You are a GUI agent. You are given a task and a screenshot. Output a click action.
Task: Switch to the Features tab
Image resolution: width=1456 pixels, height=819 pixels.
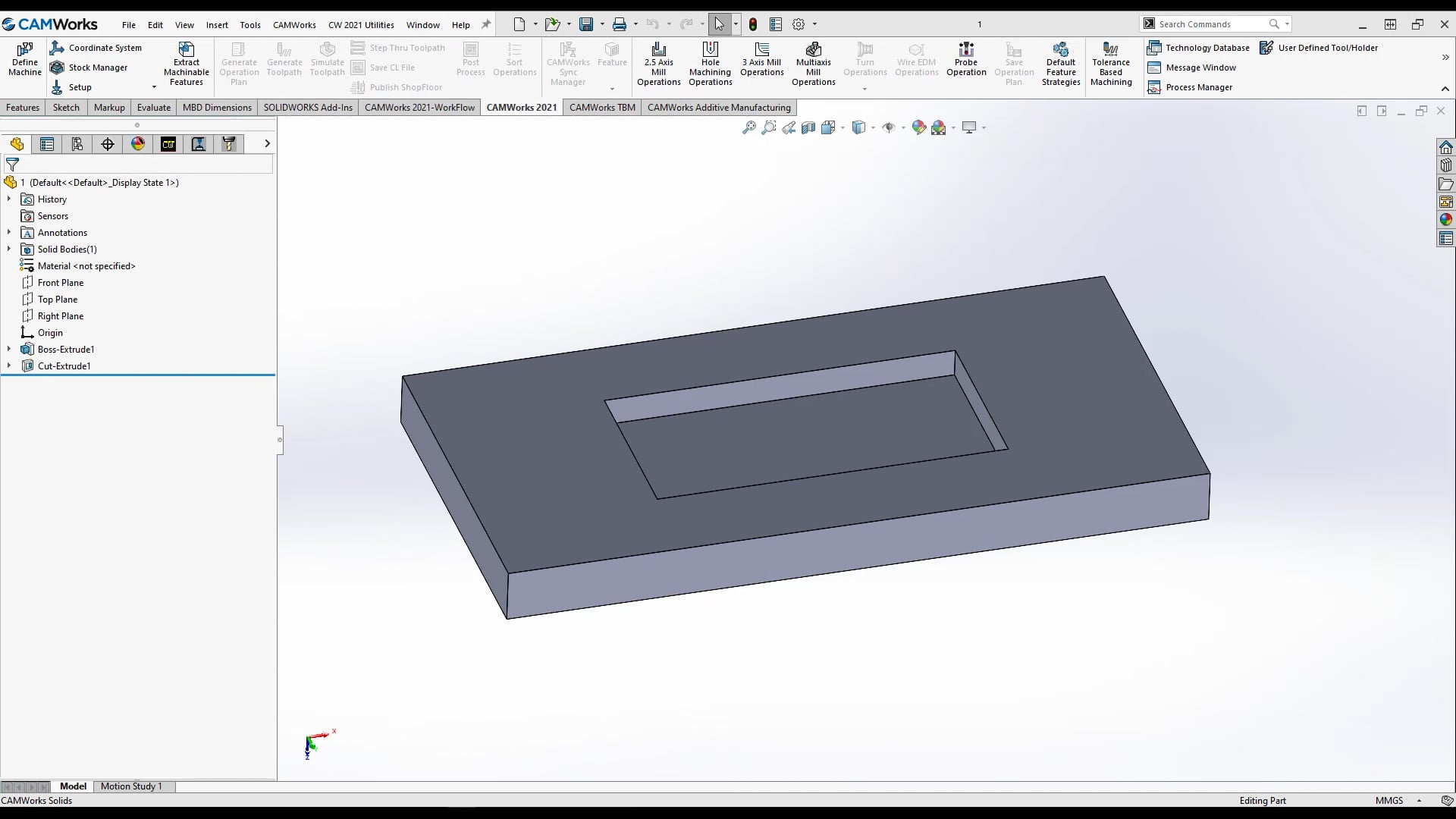[x=23, y=108]
